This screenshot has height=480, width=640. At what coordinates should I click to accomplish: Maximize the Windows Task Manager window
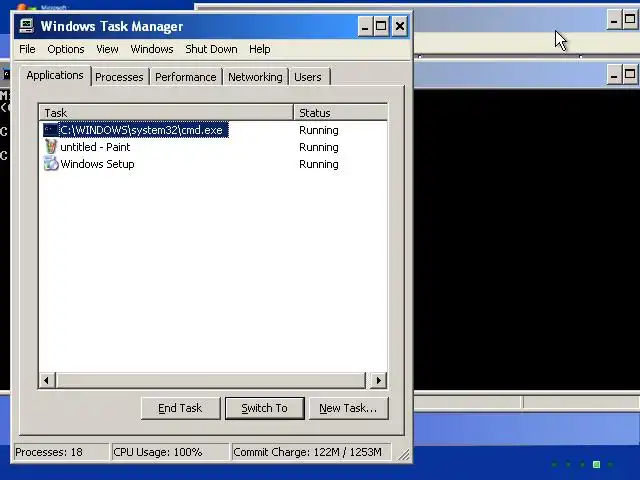382,27
